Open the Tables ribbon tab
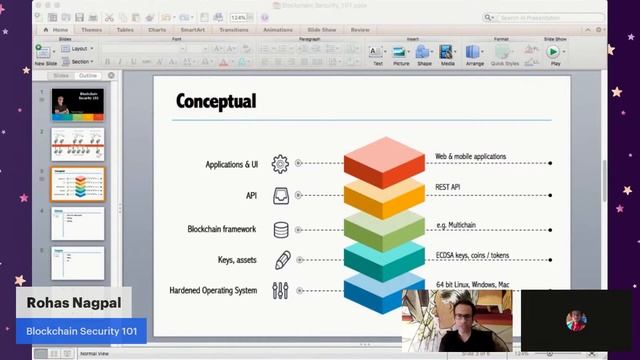Viewport: 640px width, 360px height. click(125, 30)
